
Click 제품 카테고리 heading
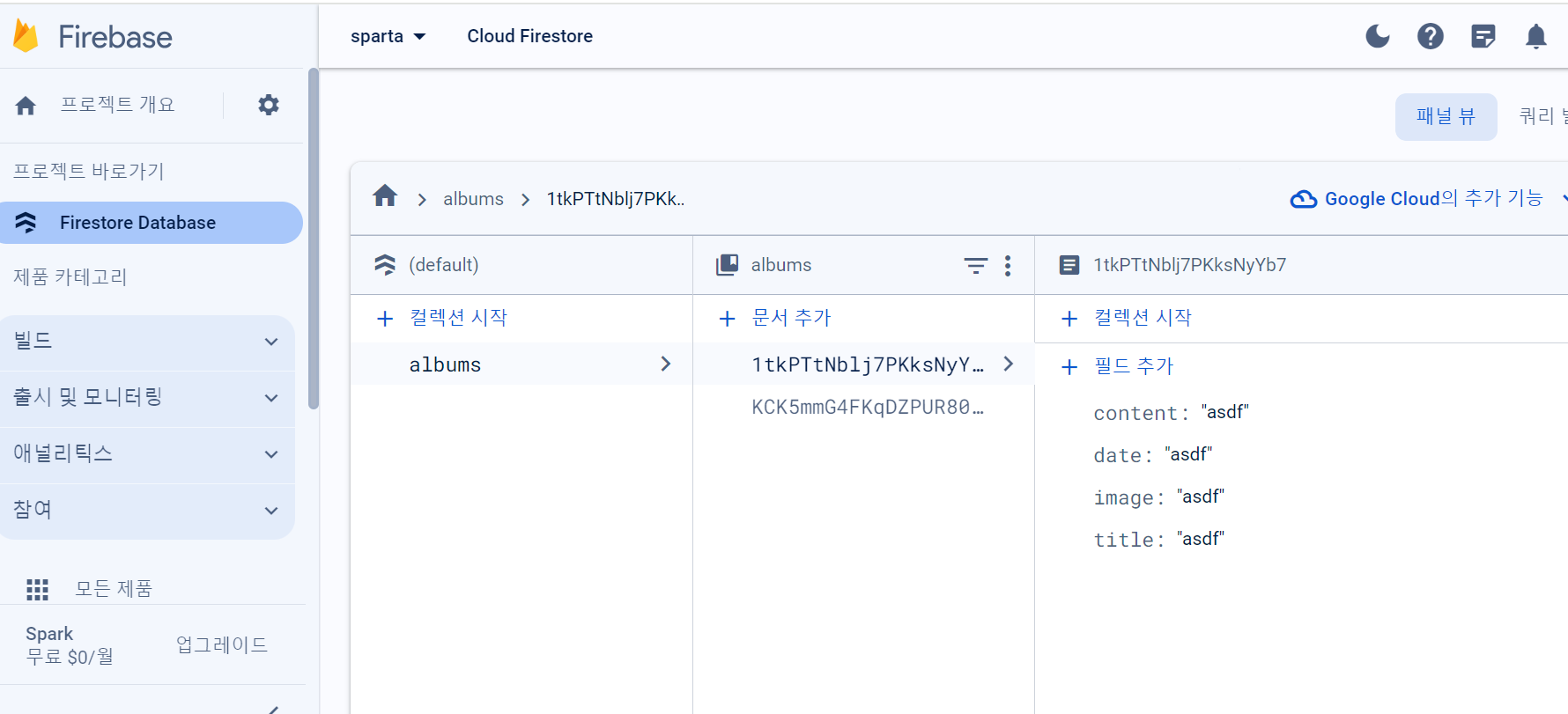[70, 277]
